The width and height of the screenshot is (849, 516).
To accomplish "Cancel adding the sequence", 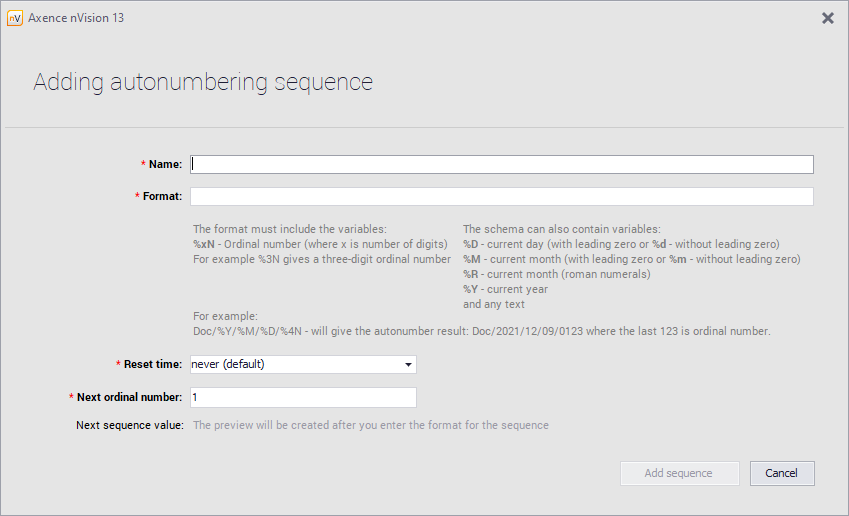I will [x=781, y=473].
